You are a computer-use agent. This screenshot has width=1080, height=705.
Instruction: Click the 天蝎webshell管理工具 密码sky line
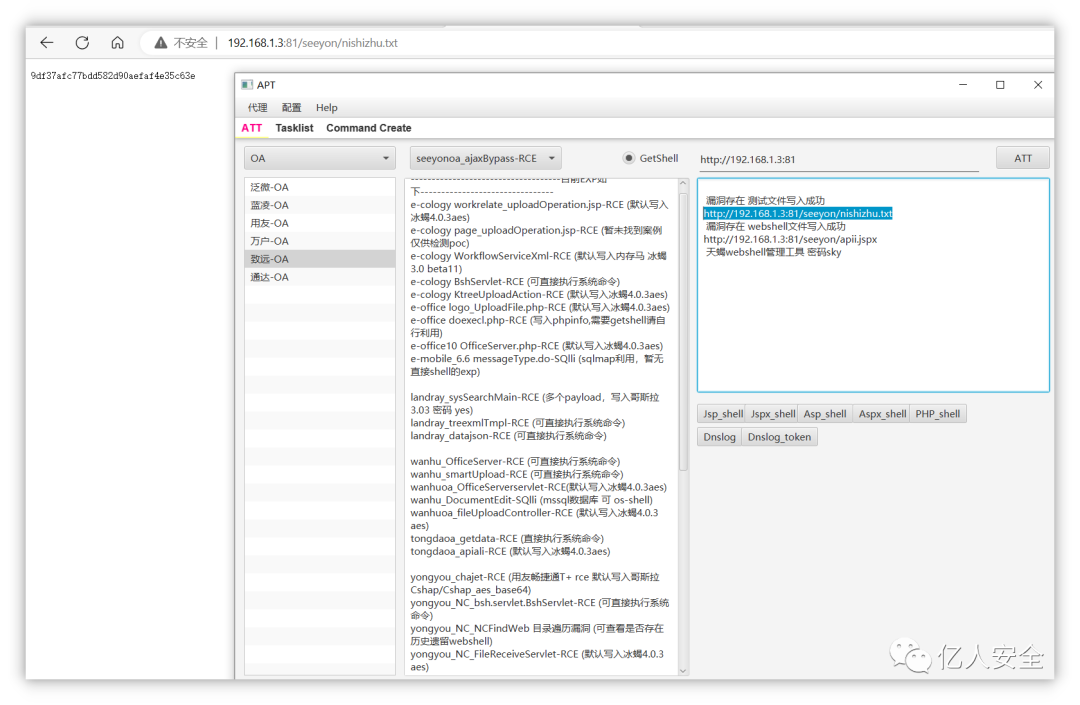773,252
